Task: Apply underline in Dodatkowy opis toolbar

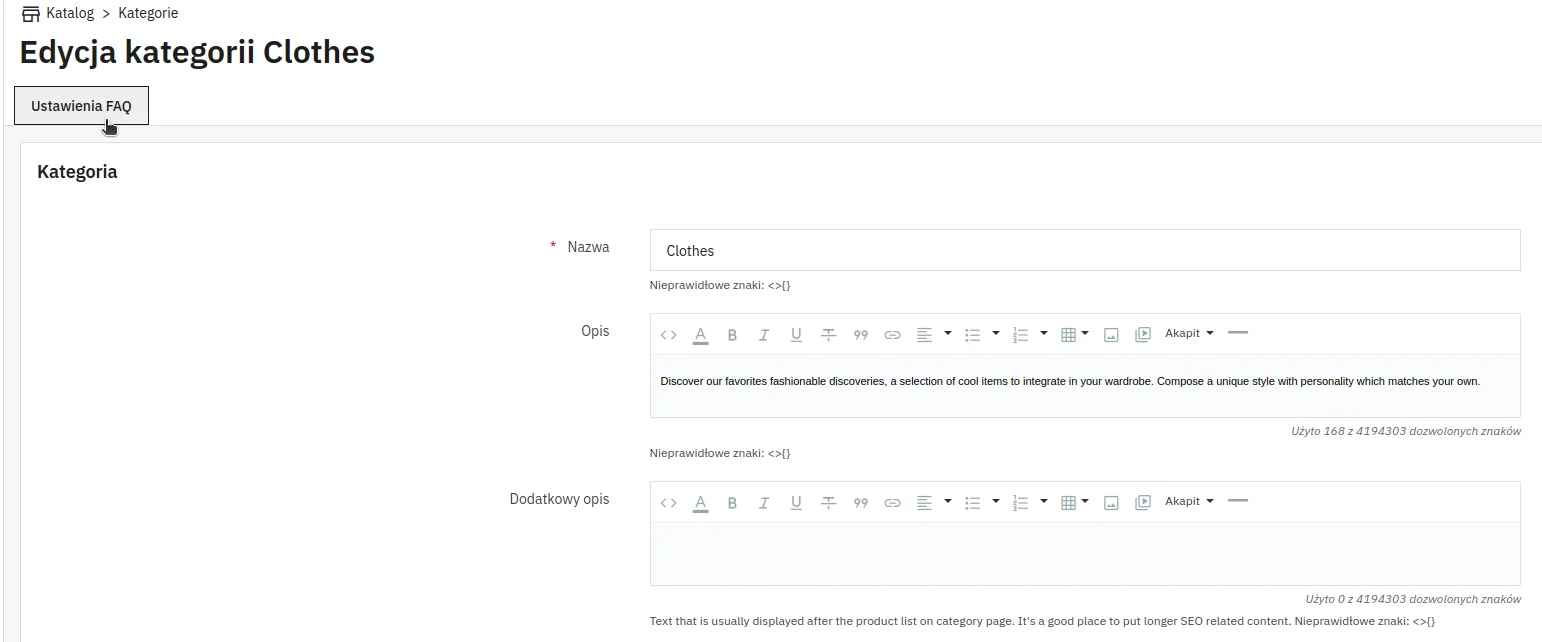Action: [x=796, y=503]
